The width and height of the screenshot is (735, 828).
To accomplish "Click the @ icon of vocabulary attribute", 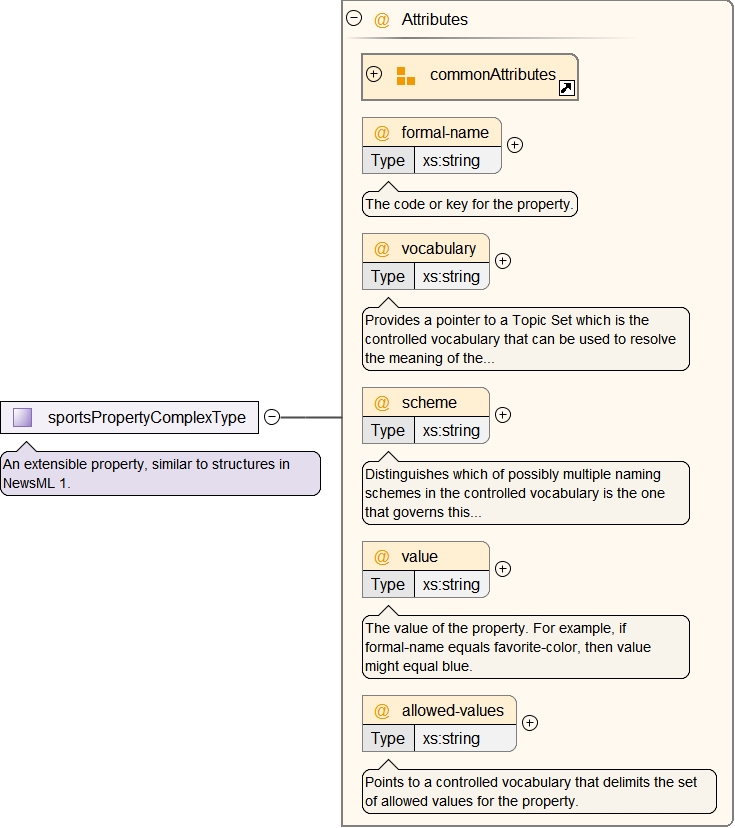I will [382, 249].
